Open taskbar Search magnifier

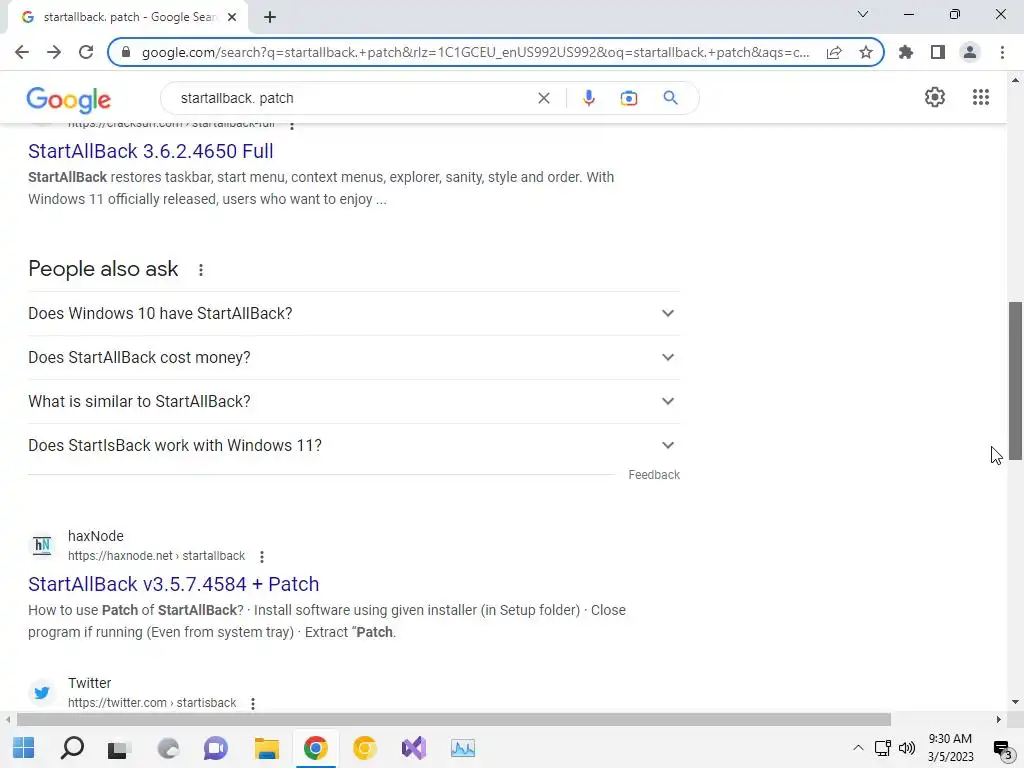pos(72,748)
